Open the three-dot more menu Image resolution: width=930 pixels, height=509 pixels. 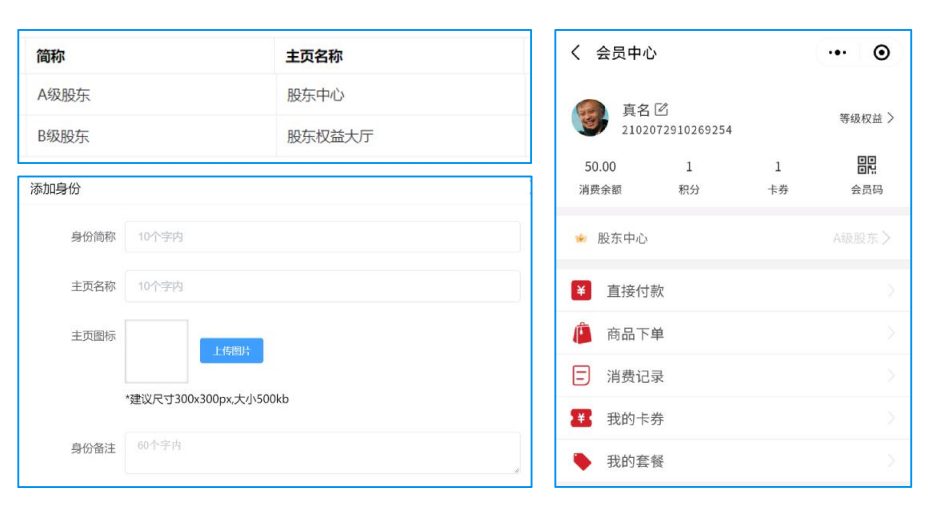click(838, 53)
